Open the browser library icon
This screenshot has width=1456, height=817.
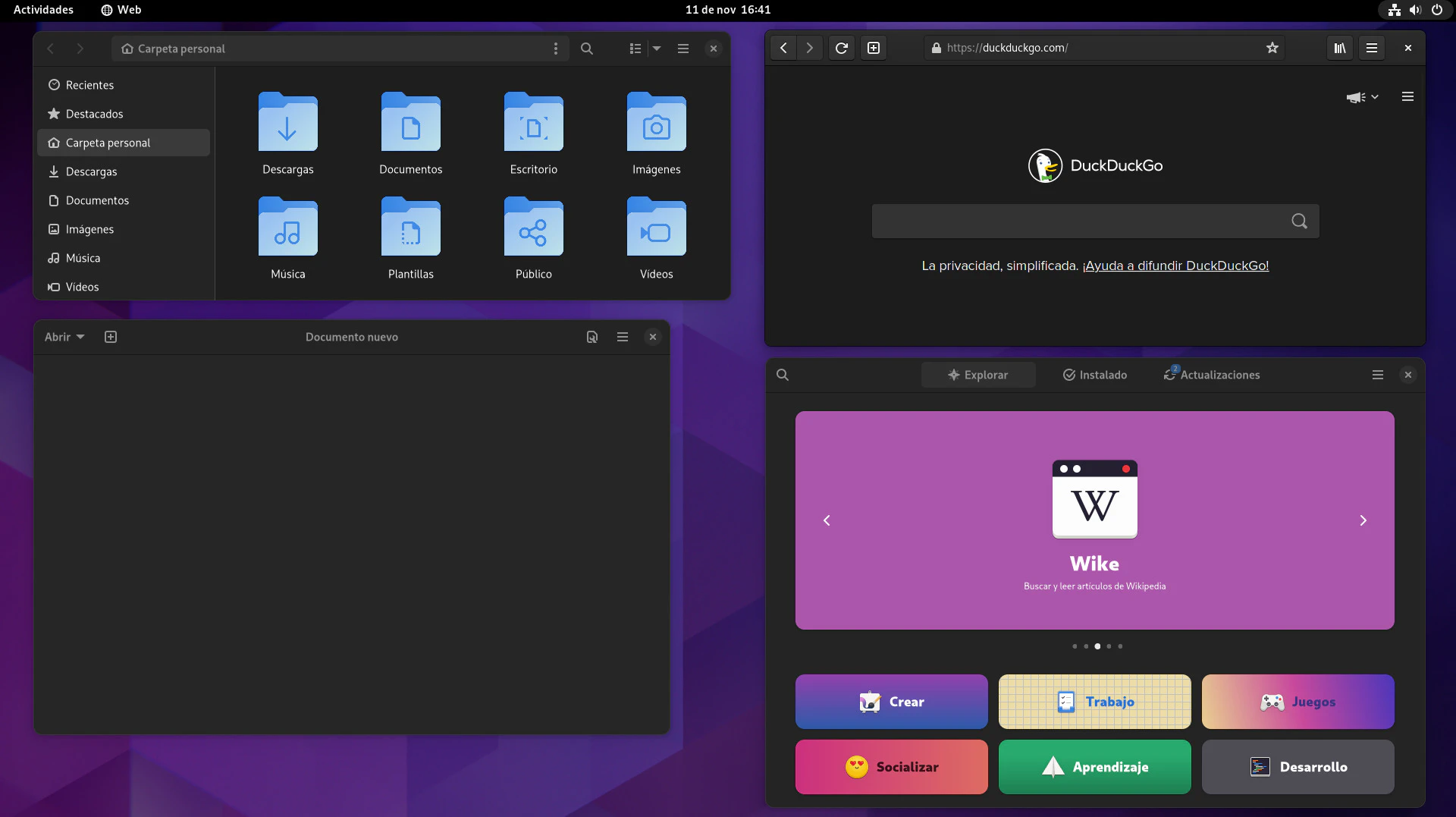1340,48
